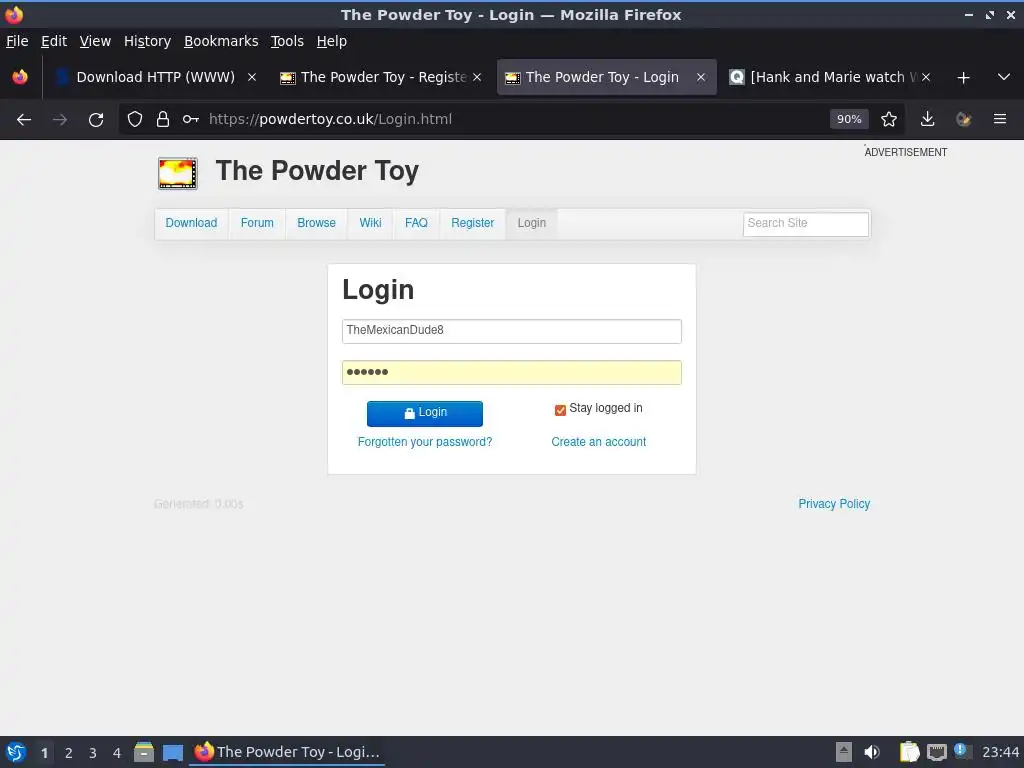This screenshot has width=1024, height=768.
Task: Focus the Search Site box
Action: pos(806,224)
